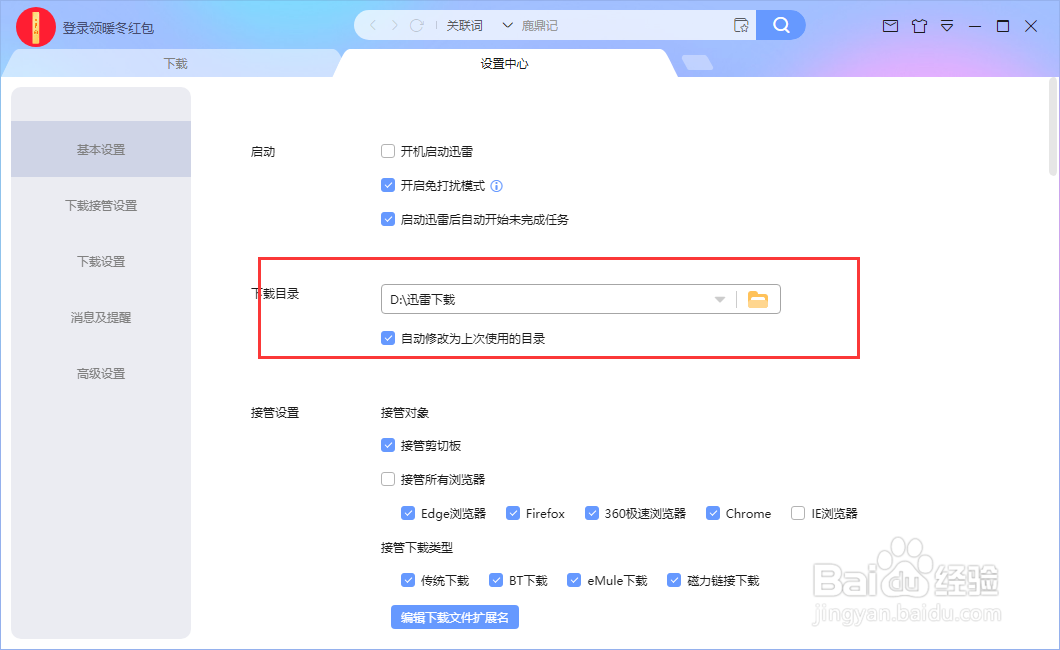The image size is (1060, 650).
Task: Click info icon beside 开启免打扰模式
Action: pos(496,186)
